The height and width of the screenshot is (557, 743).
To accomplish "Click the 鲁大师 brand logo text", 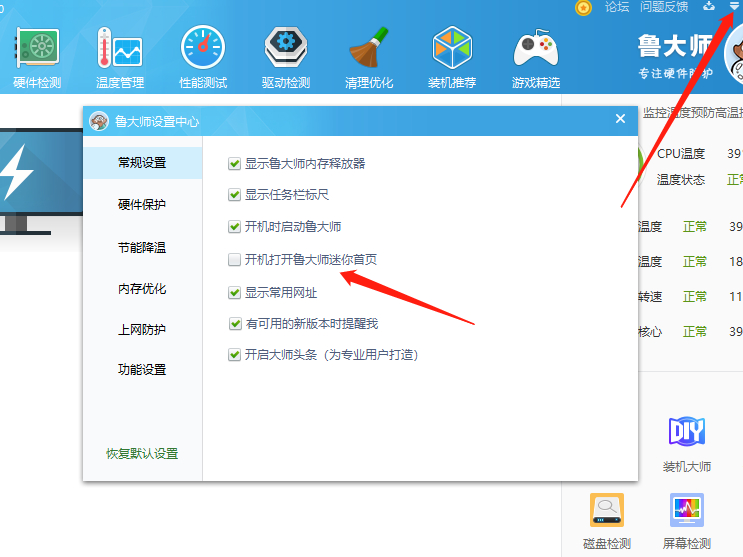I will click(x=675, y=46).
